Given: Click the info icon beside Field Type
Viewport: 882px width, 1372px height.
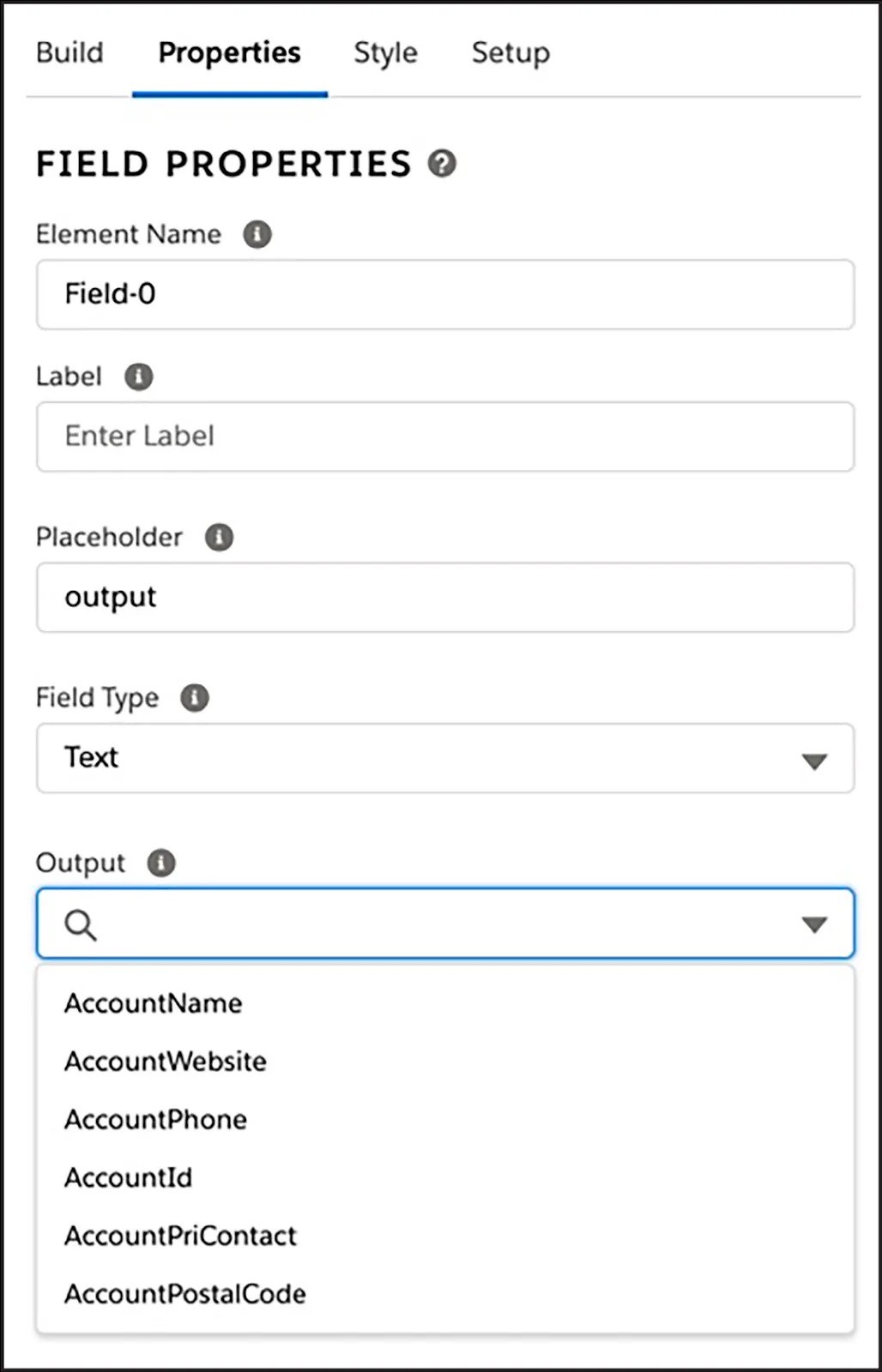Looking at the screenshot, I should (195, 697).
